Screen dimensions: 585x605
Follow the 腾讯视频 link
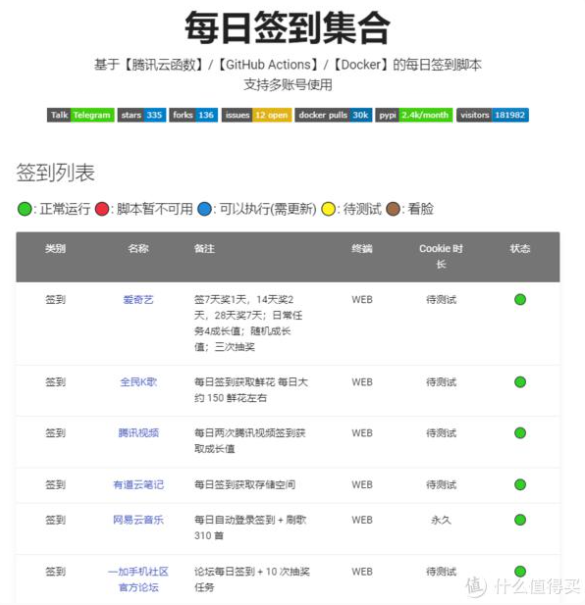click(138, 433)
